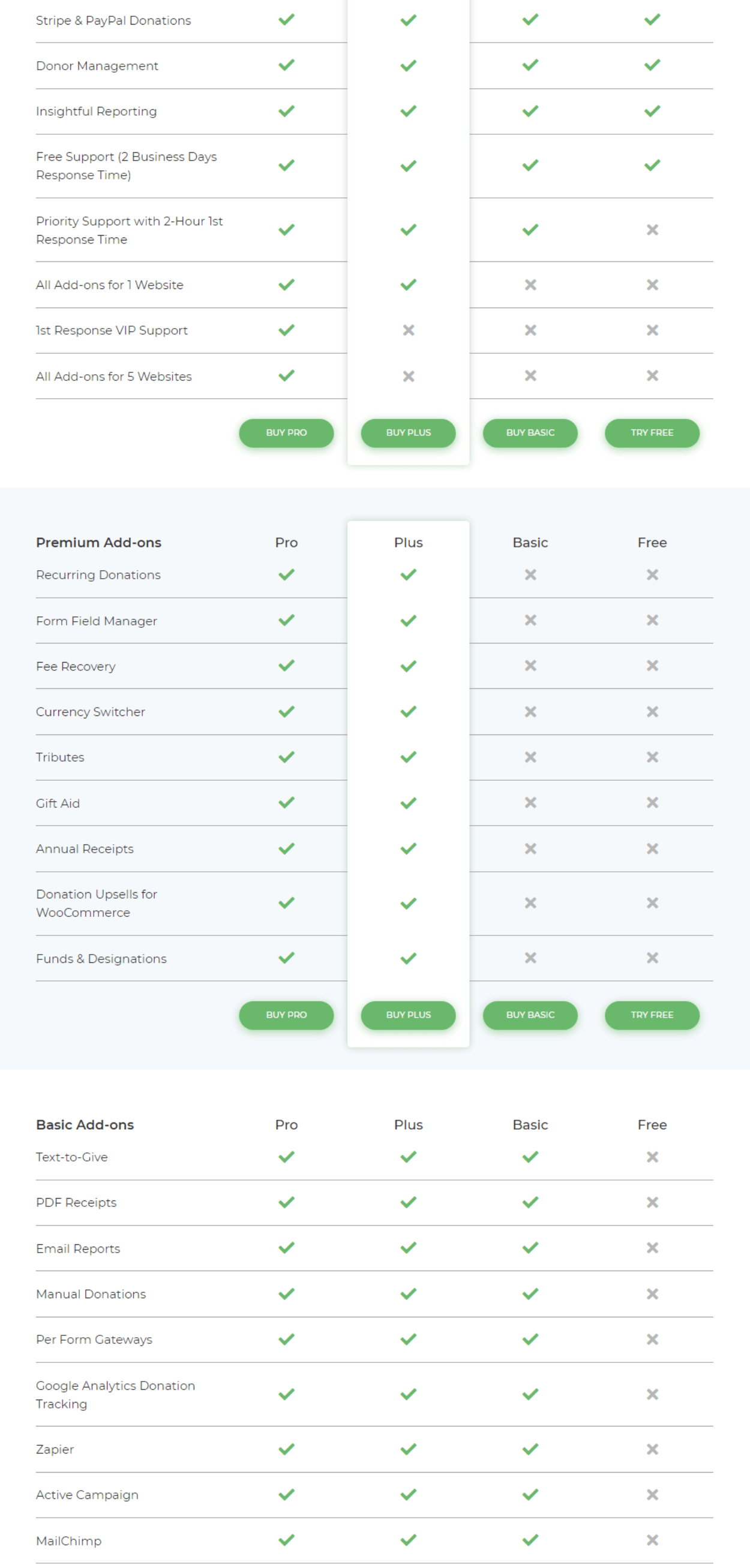Click Basic checkmark for Free Support row
The height and width of the screenshot is (1568, 750).
[x=530, y=165]
